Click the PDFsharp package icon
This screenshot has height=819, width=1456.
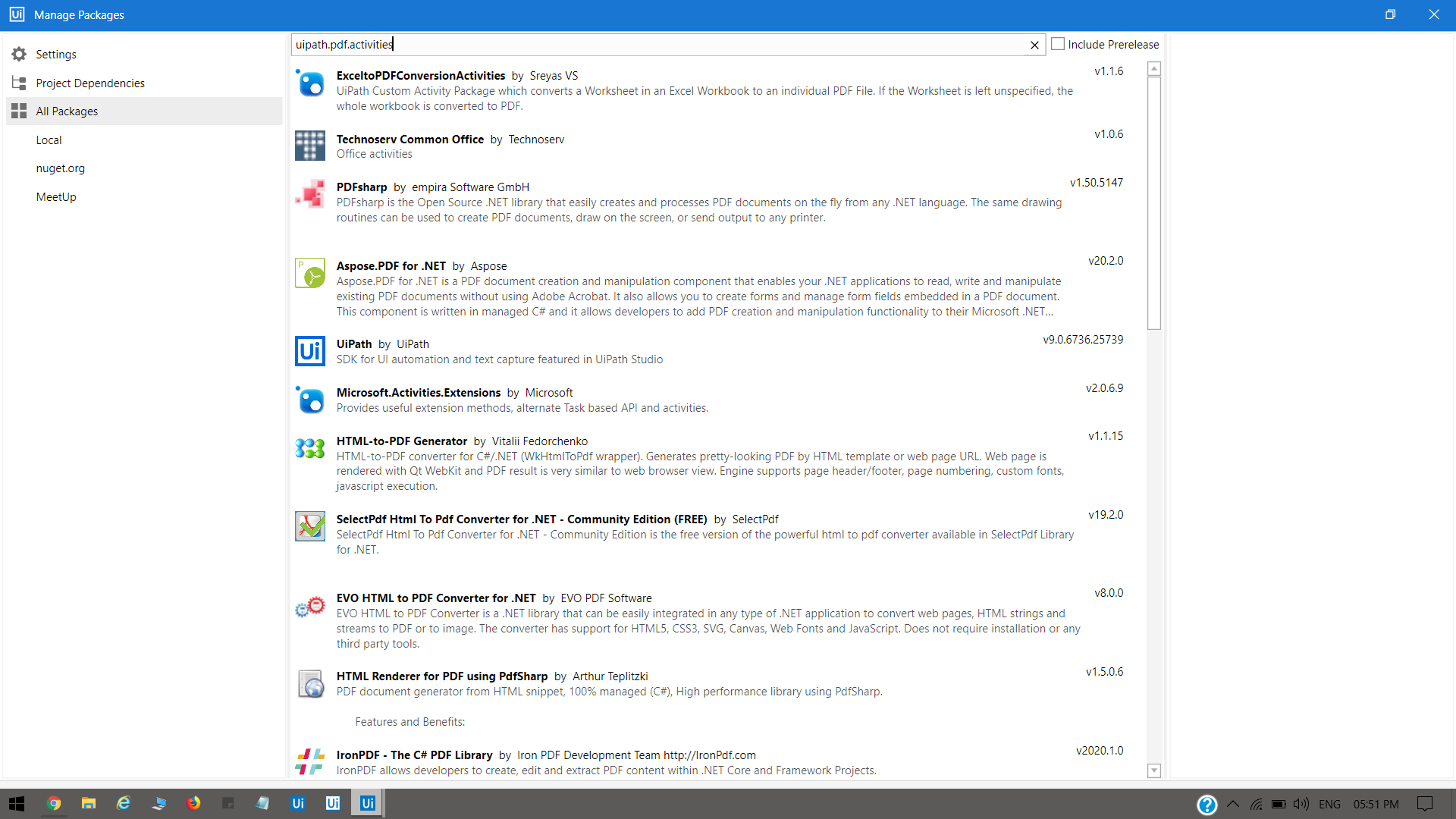point(310,194)
